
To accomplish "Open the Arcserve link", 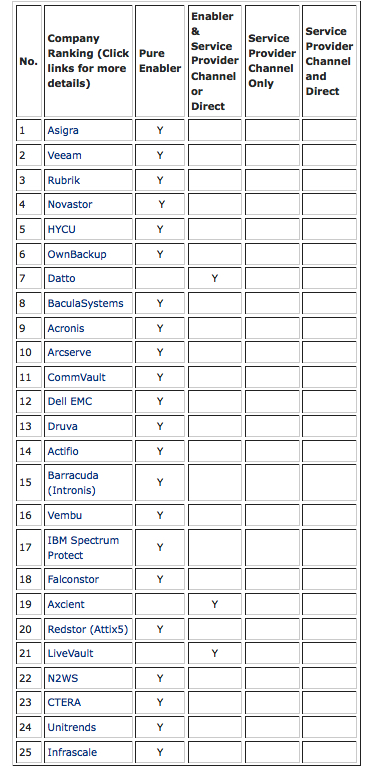I will tap(69, 352).
